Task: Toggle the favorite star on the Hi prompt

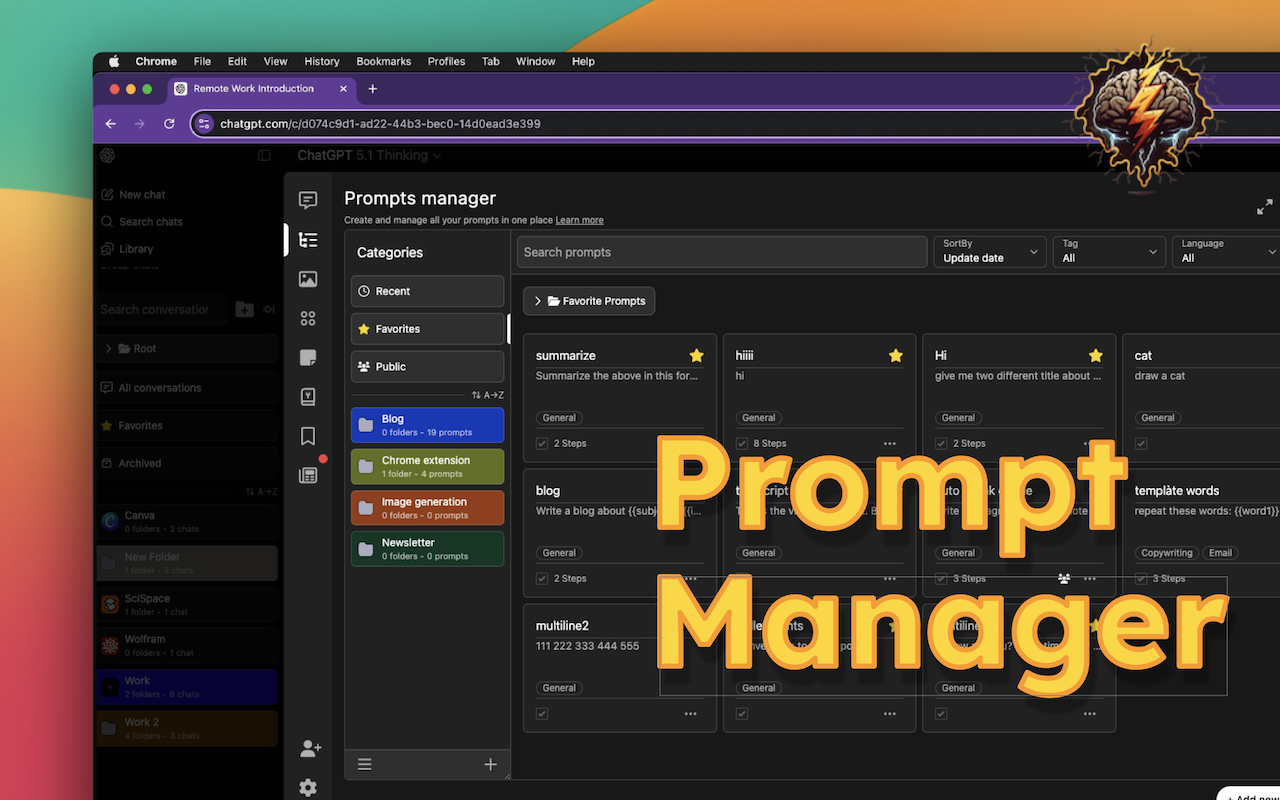Action: 1096,356
